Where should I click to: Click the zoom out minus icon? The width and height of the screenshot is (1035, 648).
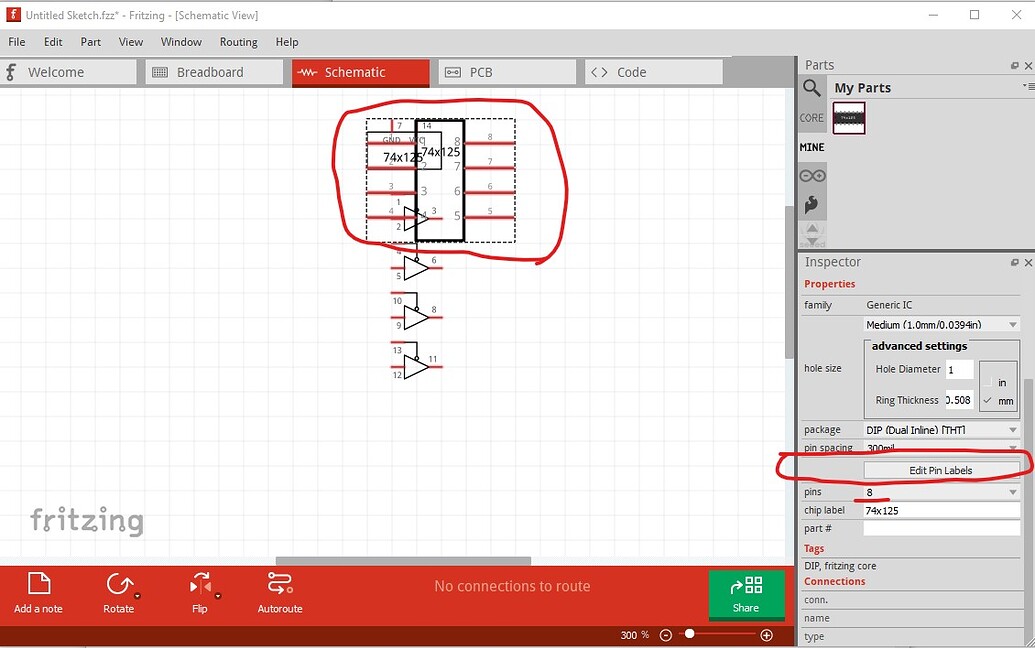tap(666, 635)
